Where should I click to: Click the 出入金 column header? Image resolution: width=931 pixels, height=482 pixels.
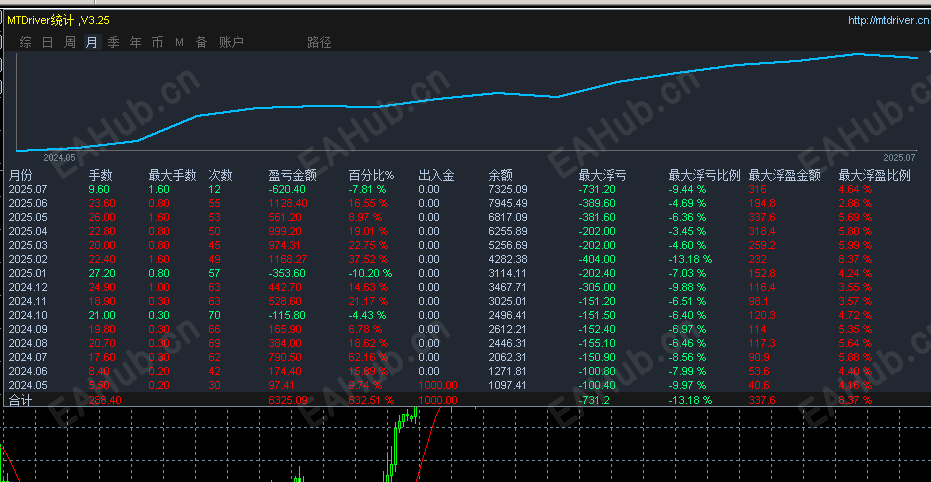[436, 175]
